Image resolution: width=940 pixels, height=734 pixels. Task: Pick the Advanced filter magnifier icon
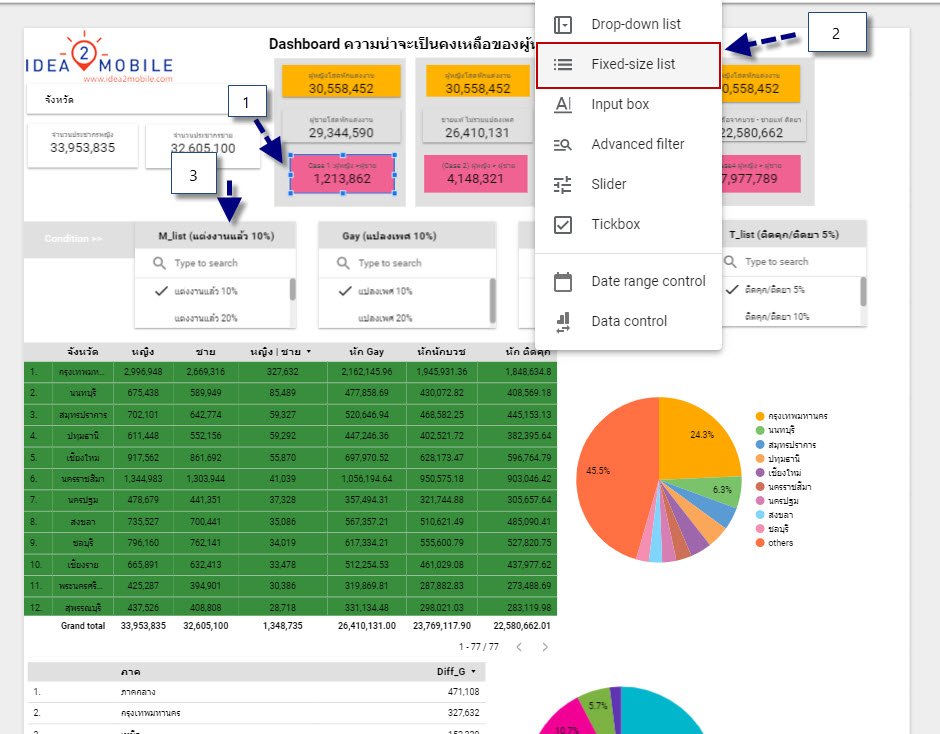562,145
